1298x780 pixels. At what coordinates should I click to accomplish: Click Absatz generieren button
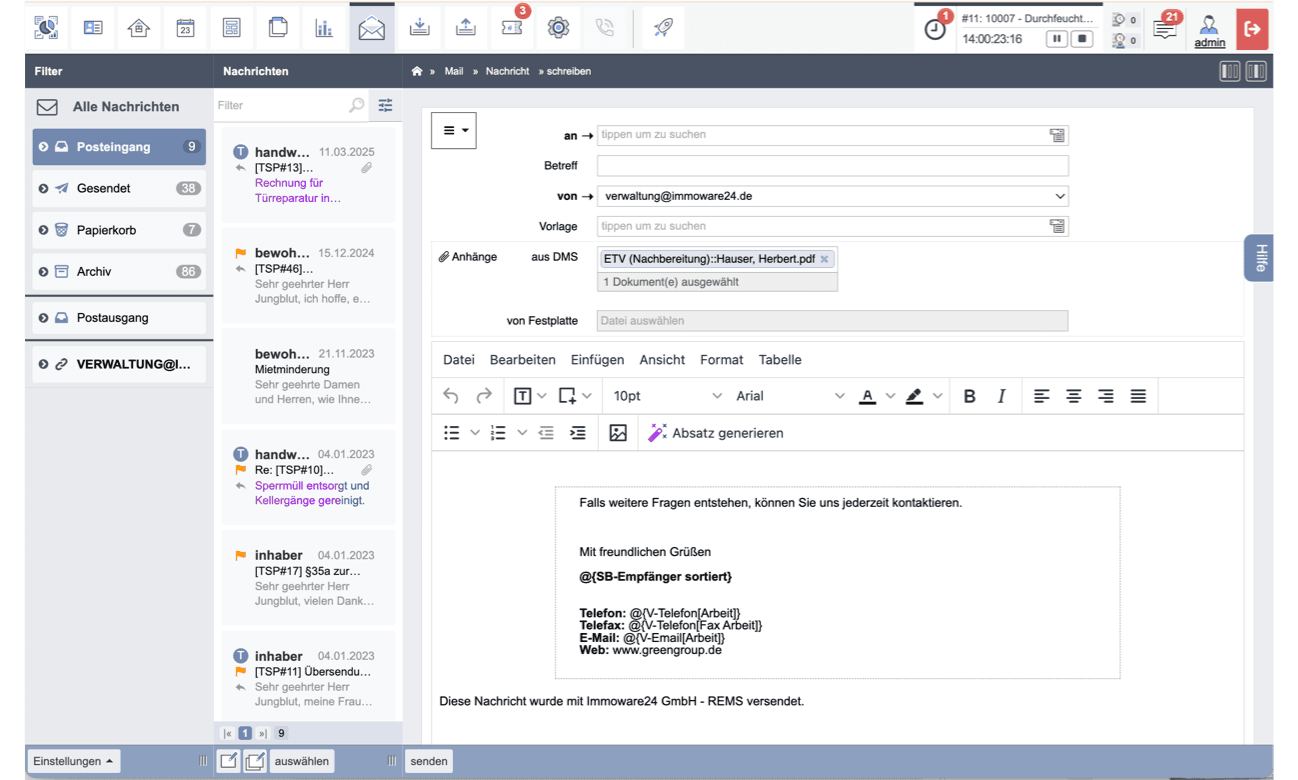(x=716, y=433)
